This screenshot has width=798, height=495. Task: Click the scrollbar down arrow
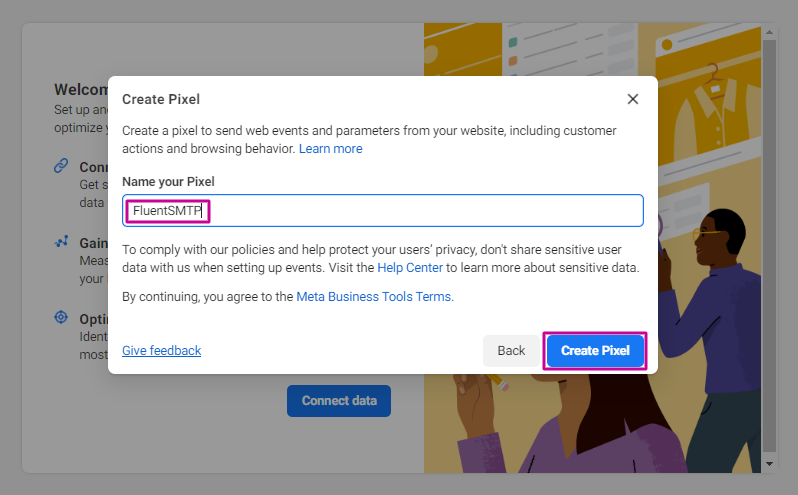(770, 463)
